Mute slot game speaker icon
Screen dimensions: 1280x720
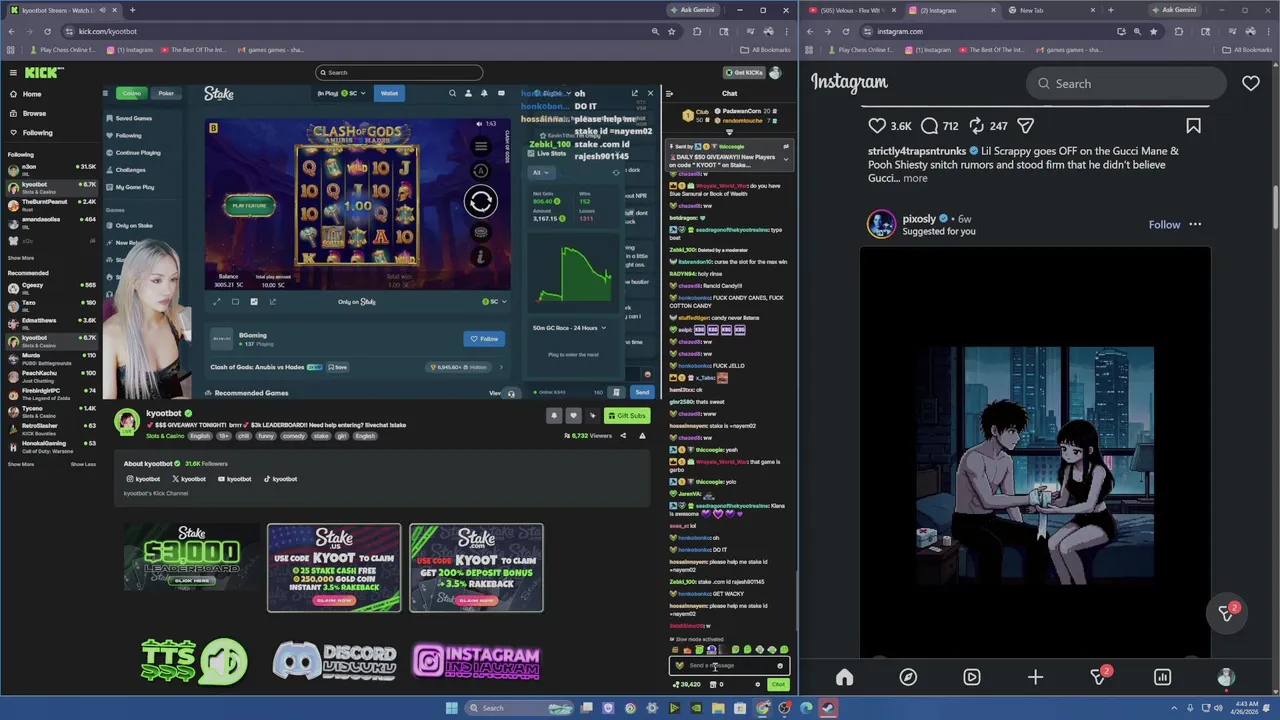point(479,124)
